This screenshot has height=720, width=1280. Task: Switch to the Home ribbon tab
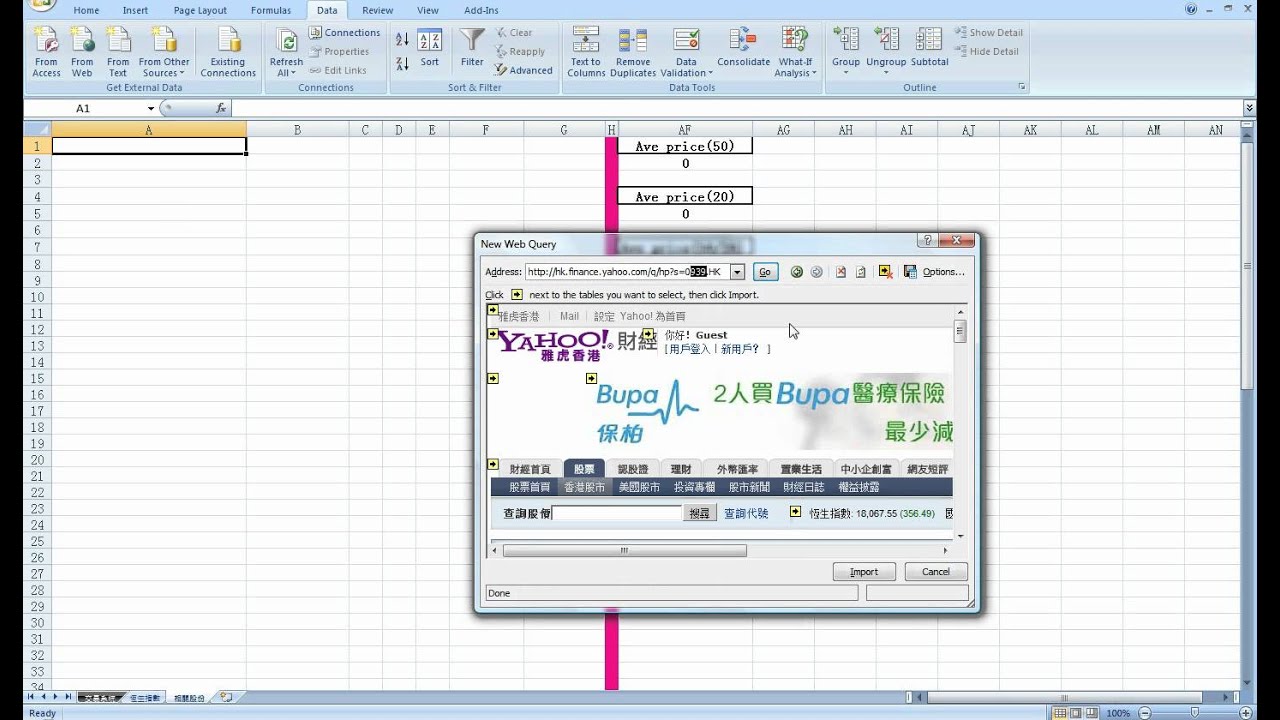click(x=86, y=10)
